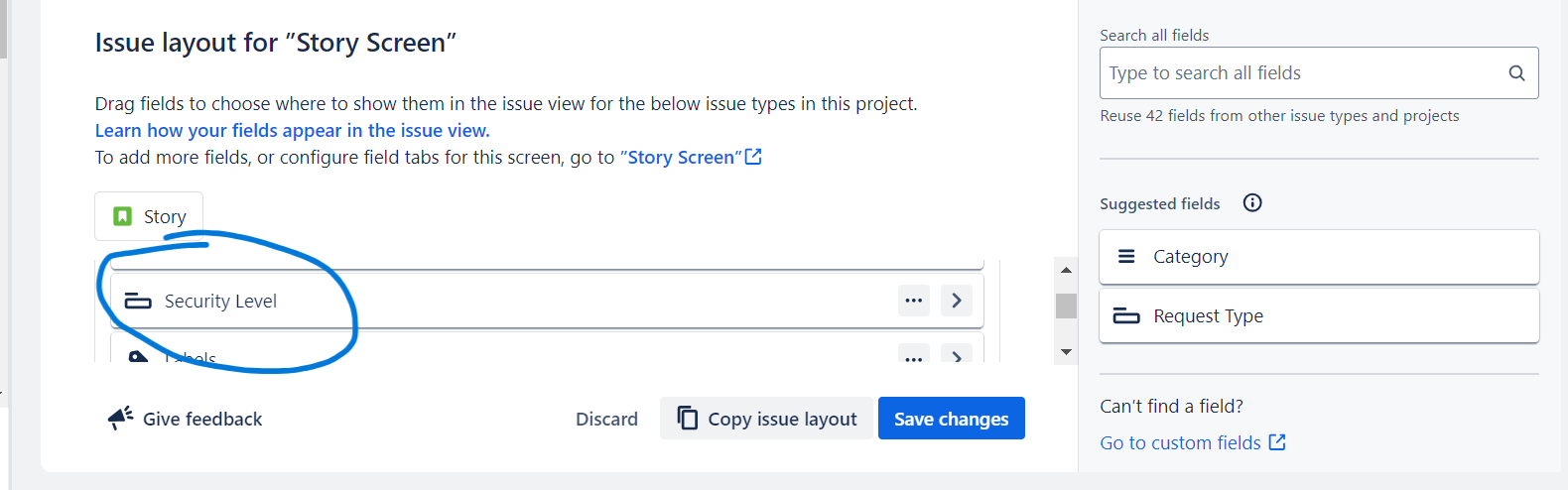The image size is (1568, 490).
Task: Click the field list scrollbar thumb
Action: click(x=1066, y=306)
